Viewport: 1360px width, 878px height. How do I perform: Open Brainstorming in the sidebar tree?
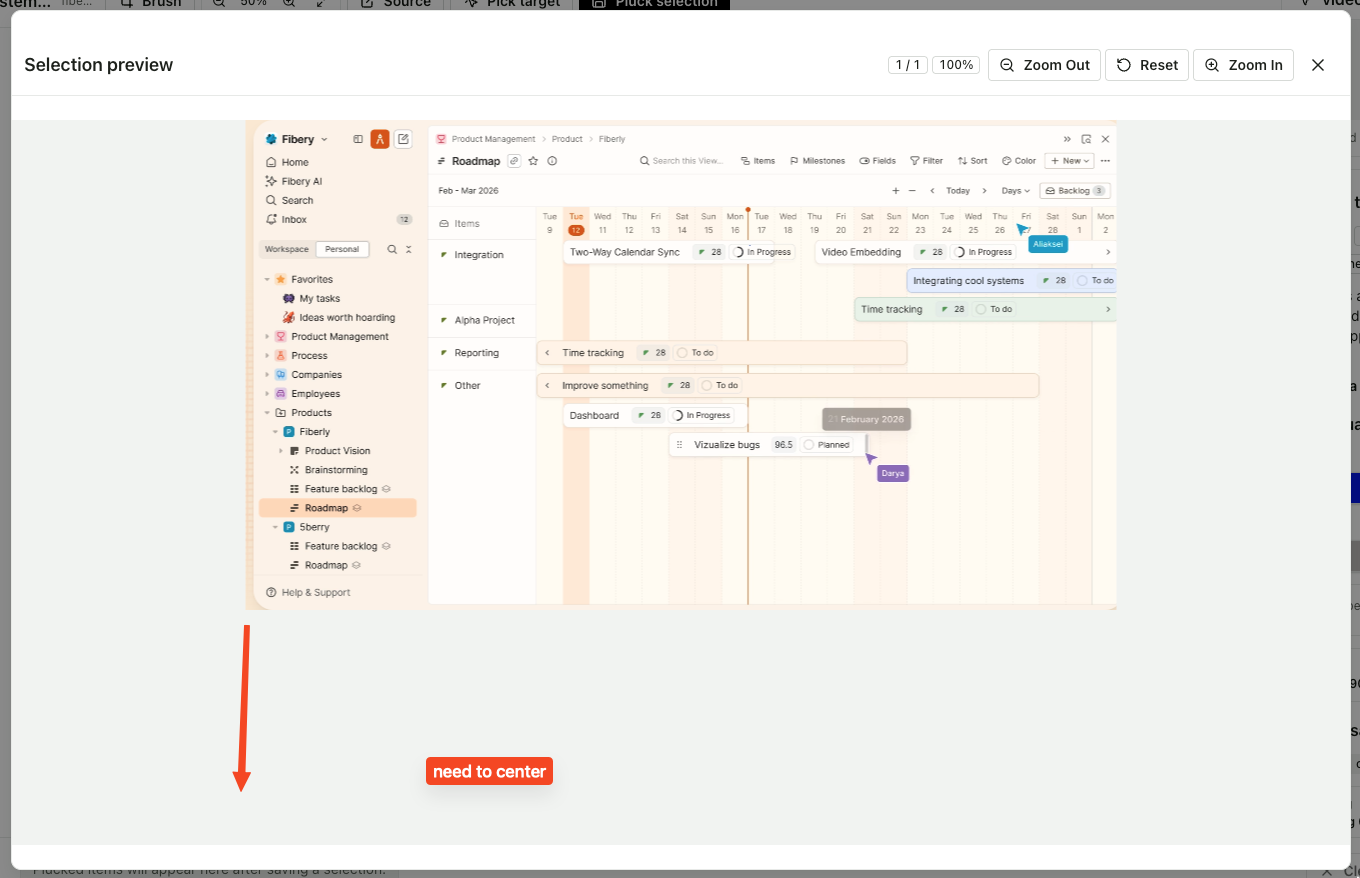(x=336, y=470)
